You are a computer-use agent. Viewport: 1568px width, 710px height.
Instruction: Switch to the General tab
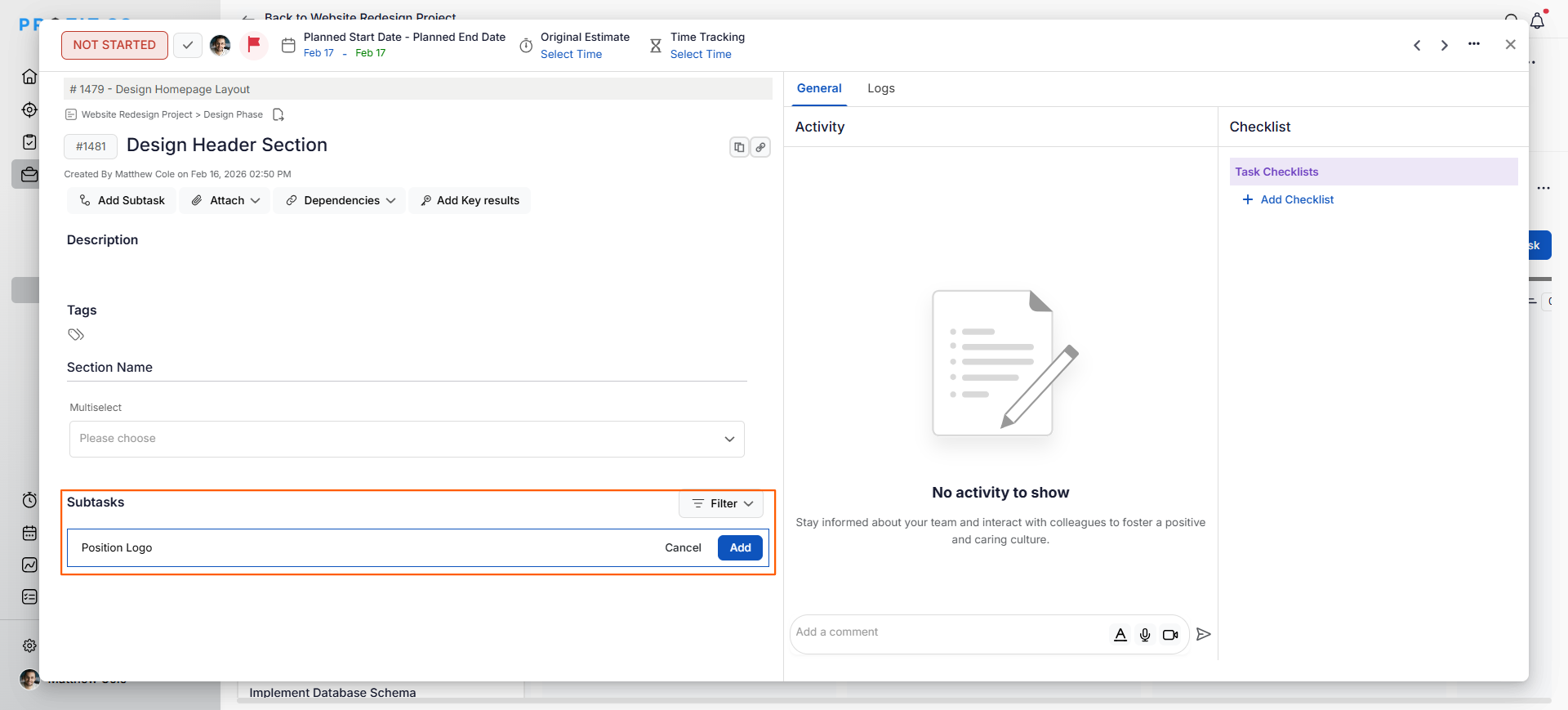click(819, 88)
